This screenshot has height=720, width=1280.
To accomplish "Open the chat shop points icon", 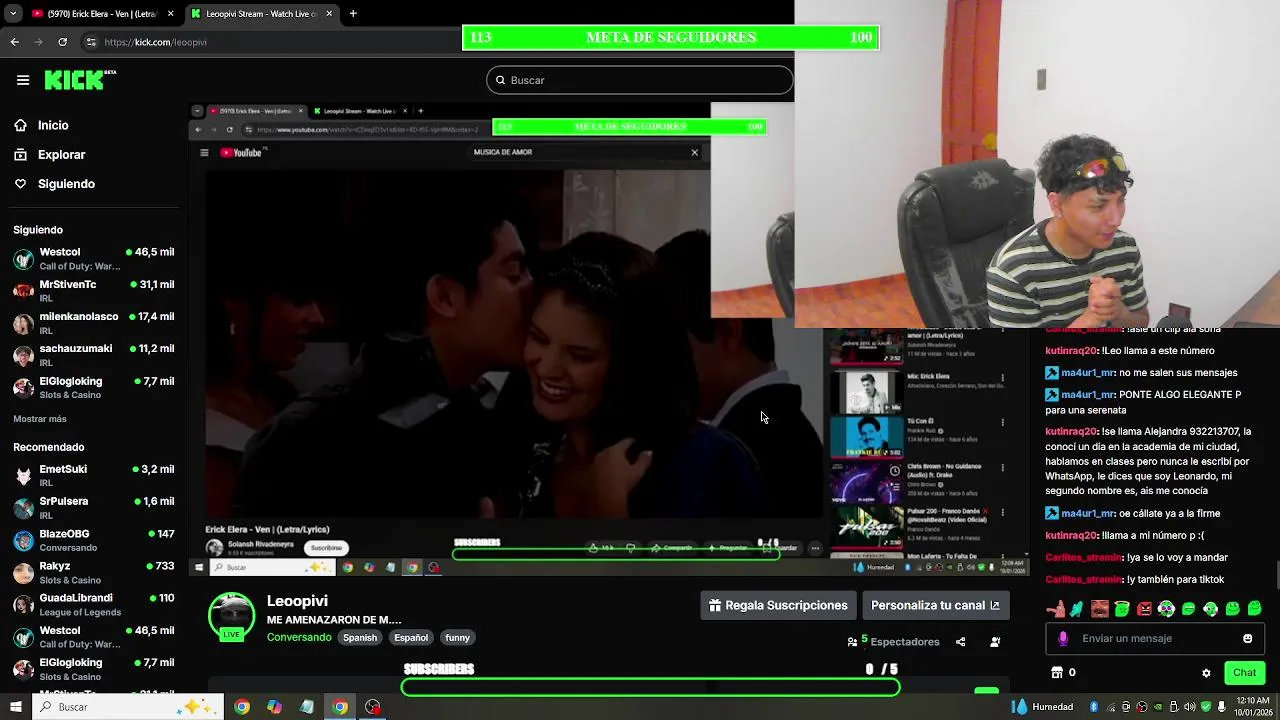I will pyautogui.click(x=1057, y=673).
